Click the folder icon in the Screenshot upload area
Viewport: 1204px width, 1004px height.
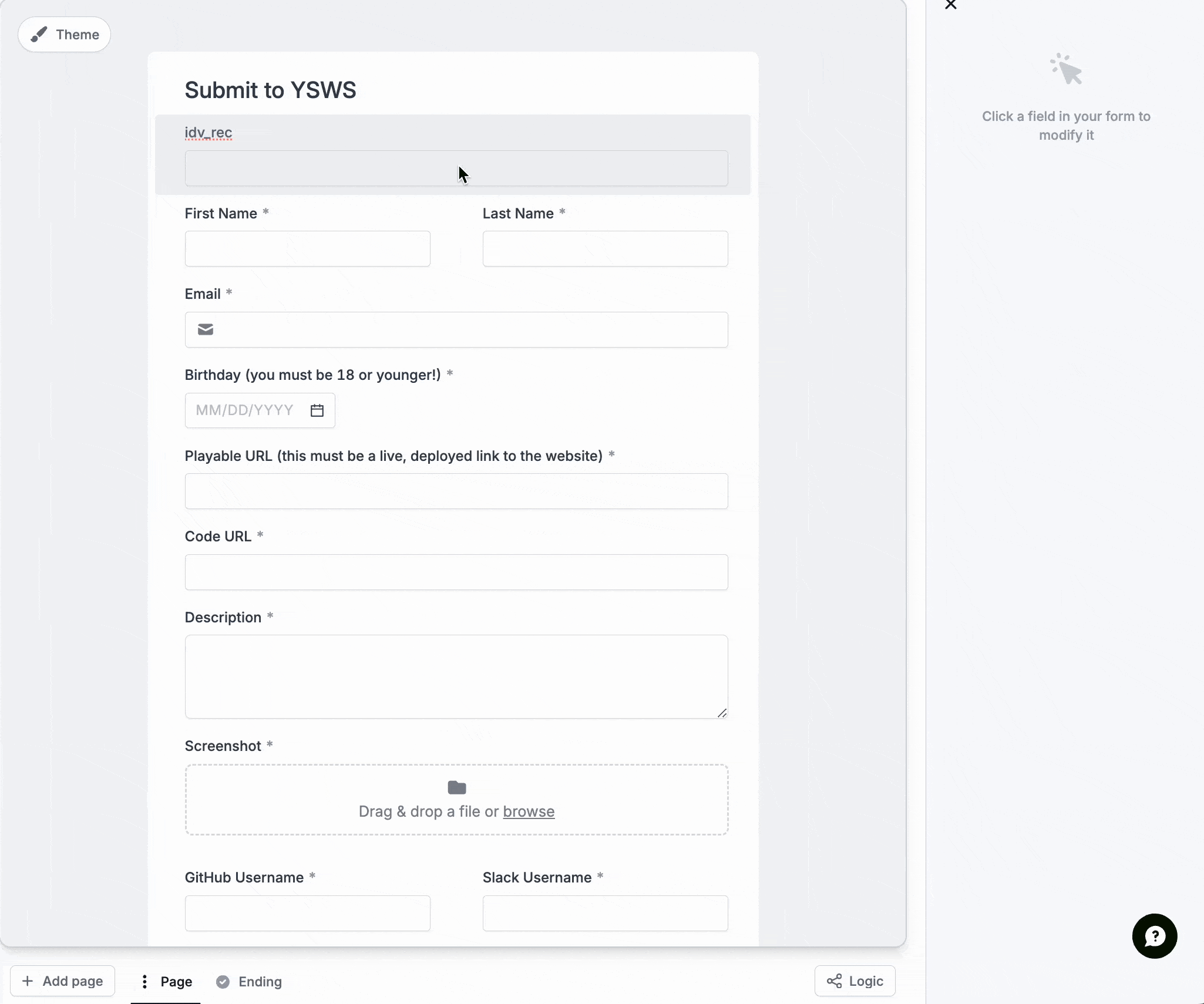click(x=456, y=787)
